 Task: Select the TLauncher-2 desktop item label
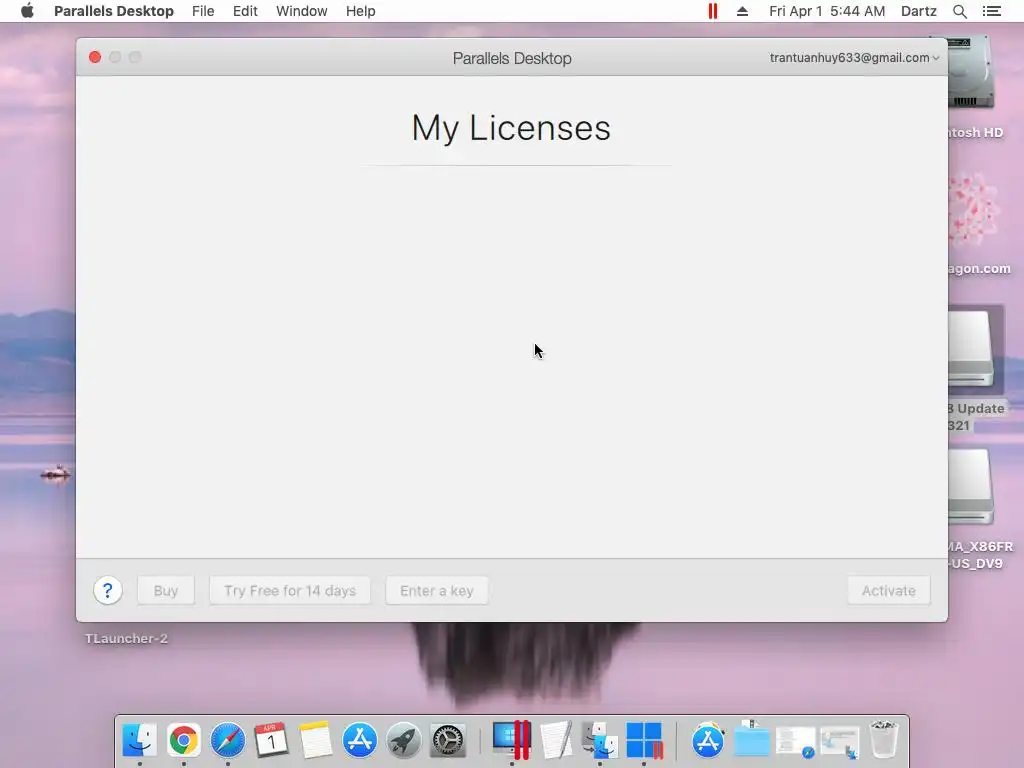(x=126, y=639)
